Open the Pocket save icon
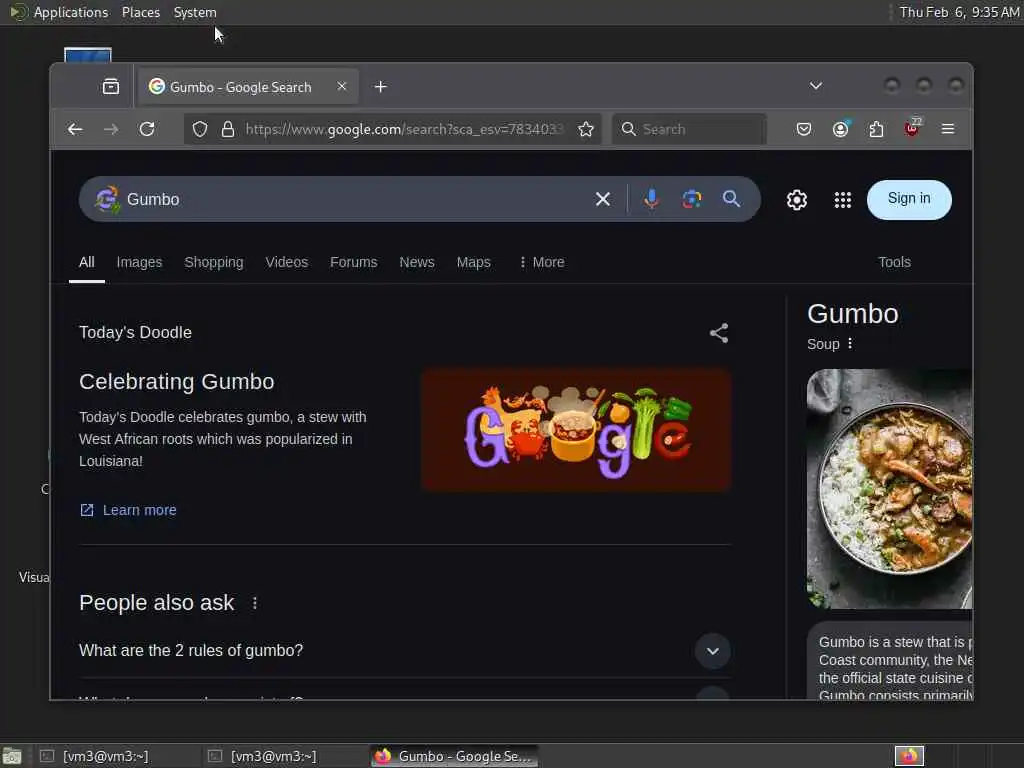This screenshot has width=1024, height=768. coord(804,129)
